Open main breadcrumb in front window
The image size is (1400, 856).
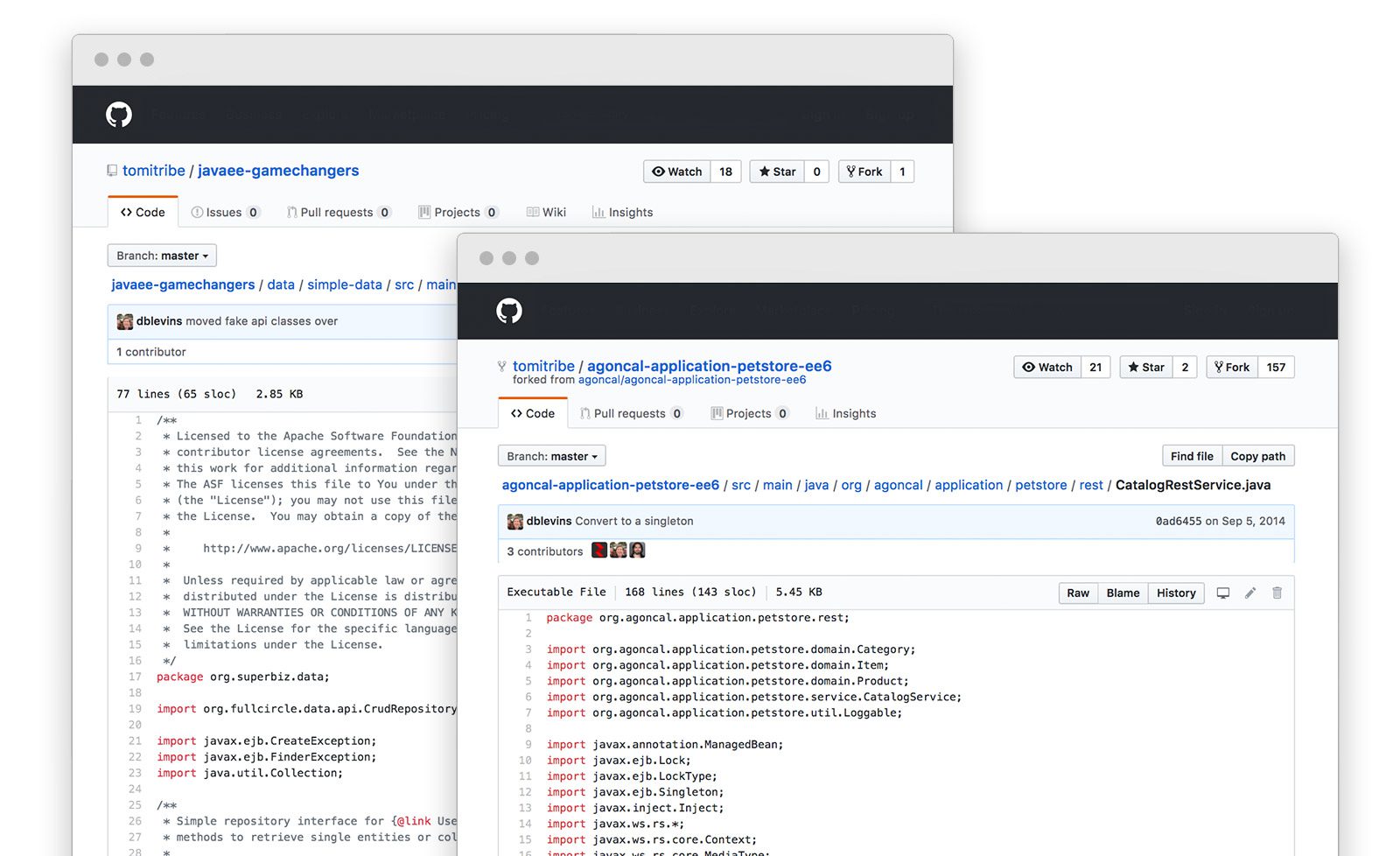click(x=778, y=485)
